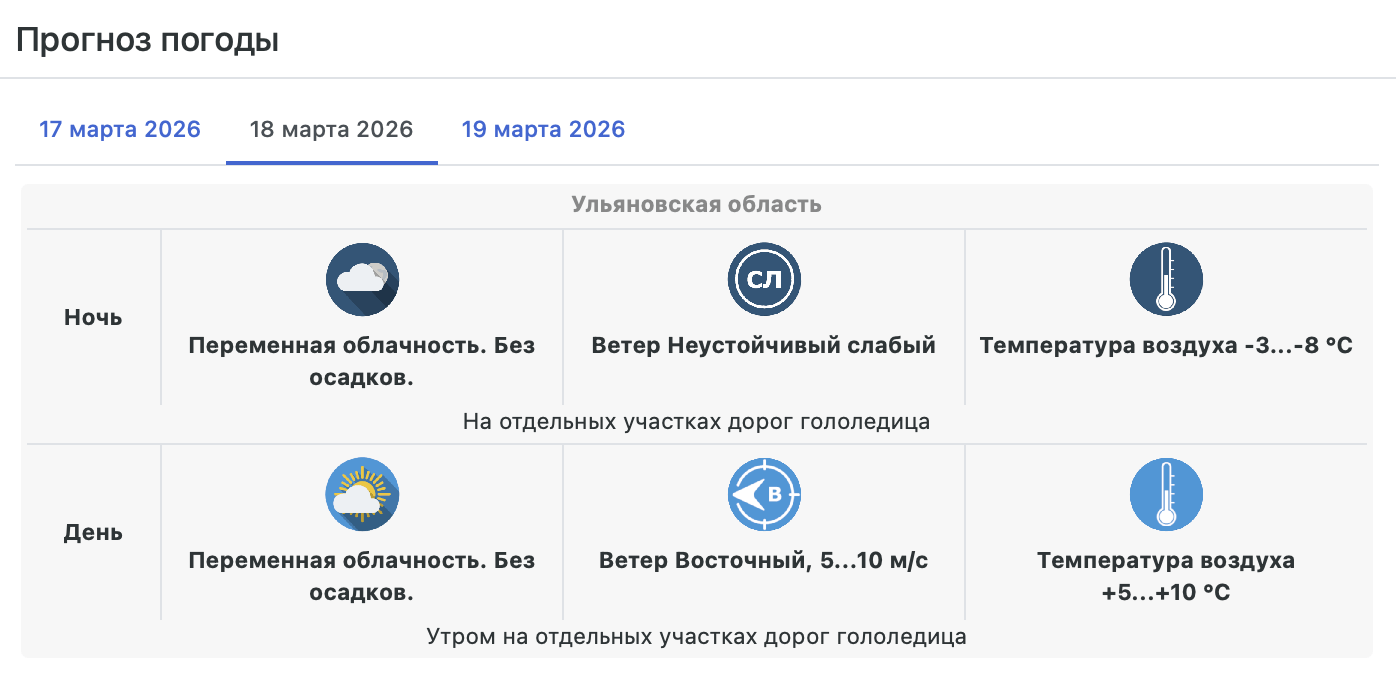Click the east wind direction icon
1396x688 pixels.
tap(764, 495)
